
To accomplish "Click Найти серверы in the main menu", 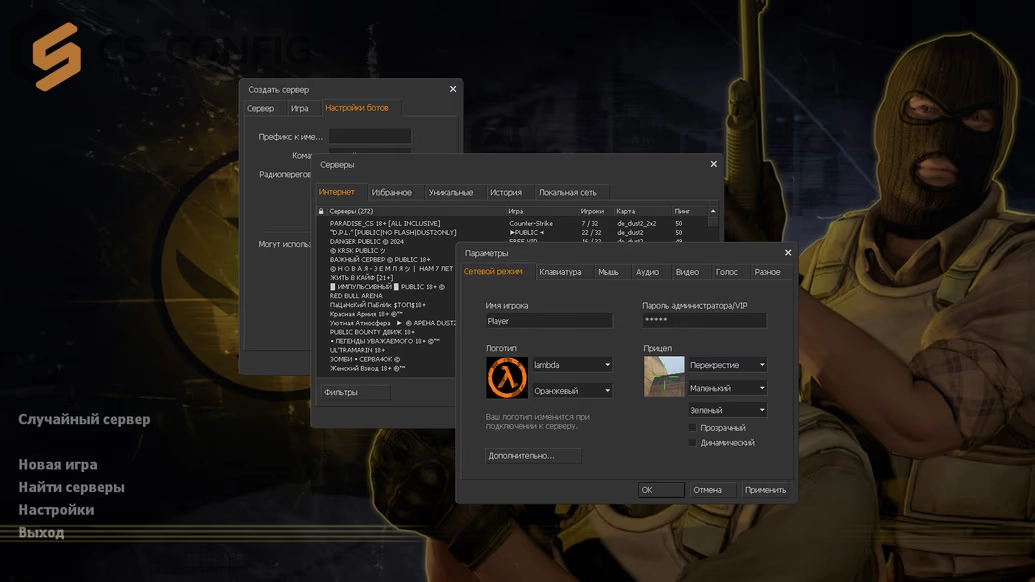I will tap(71, 487).
